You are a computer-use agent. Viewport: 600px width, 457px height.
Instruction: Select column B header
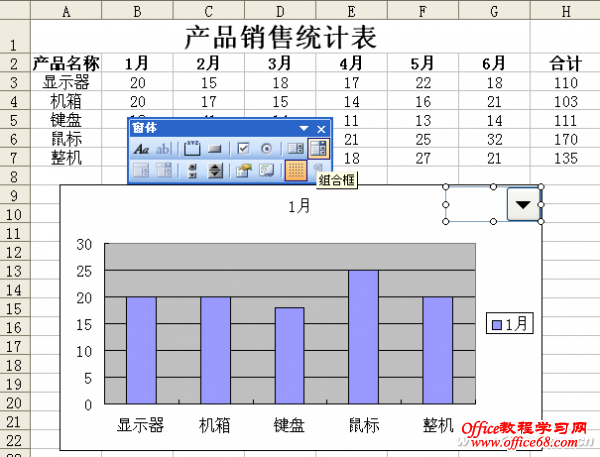[x=137, y=11]
